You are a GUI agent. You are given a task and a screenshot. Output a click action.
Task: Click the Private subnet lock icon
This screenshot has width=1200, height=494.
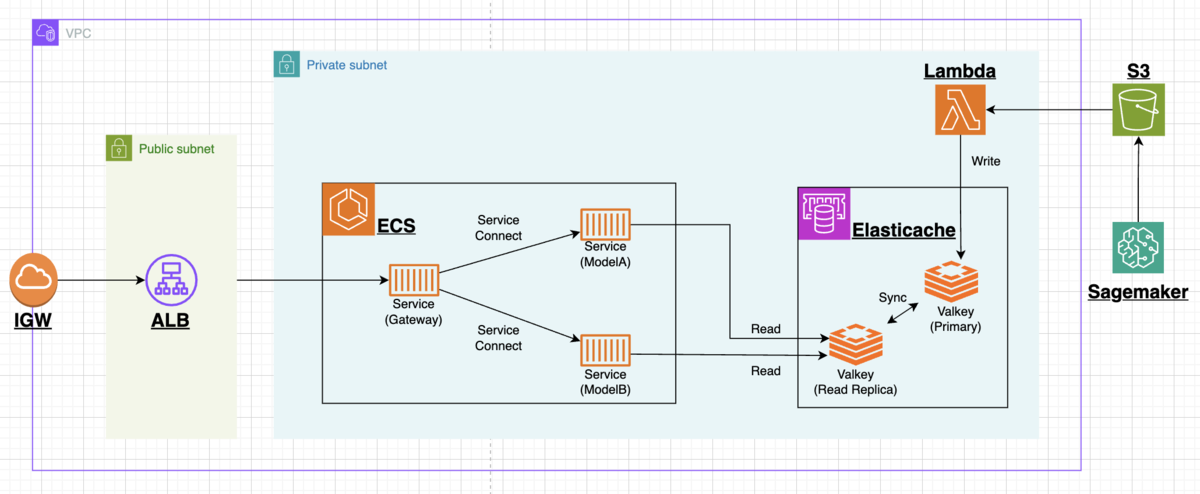(x=286, y=64)
